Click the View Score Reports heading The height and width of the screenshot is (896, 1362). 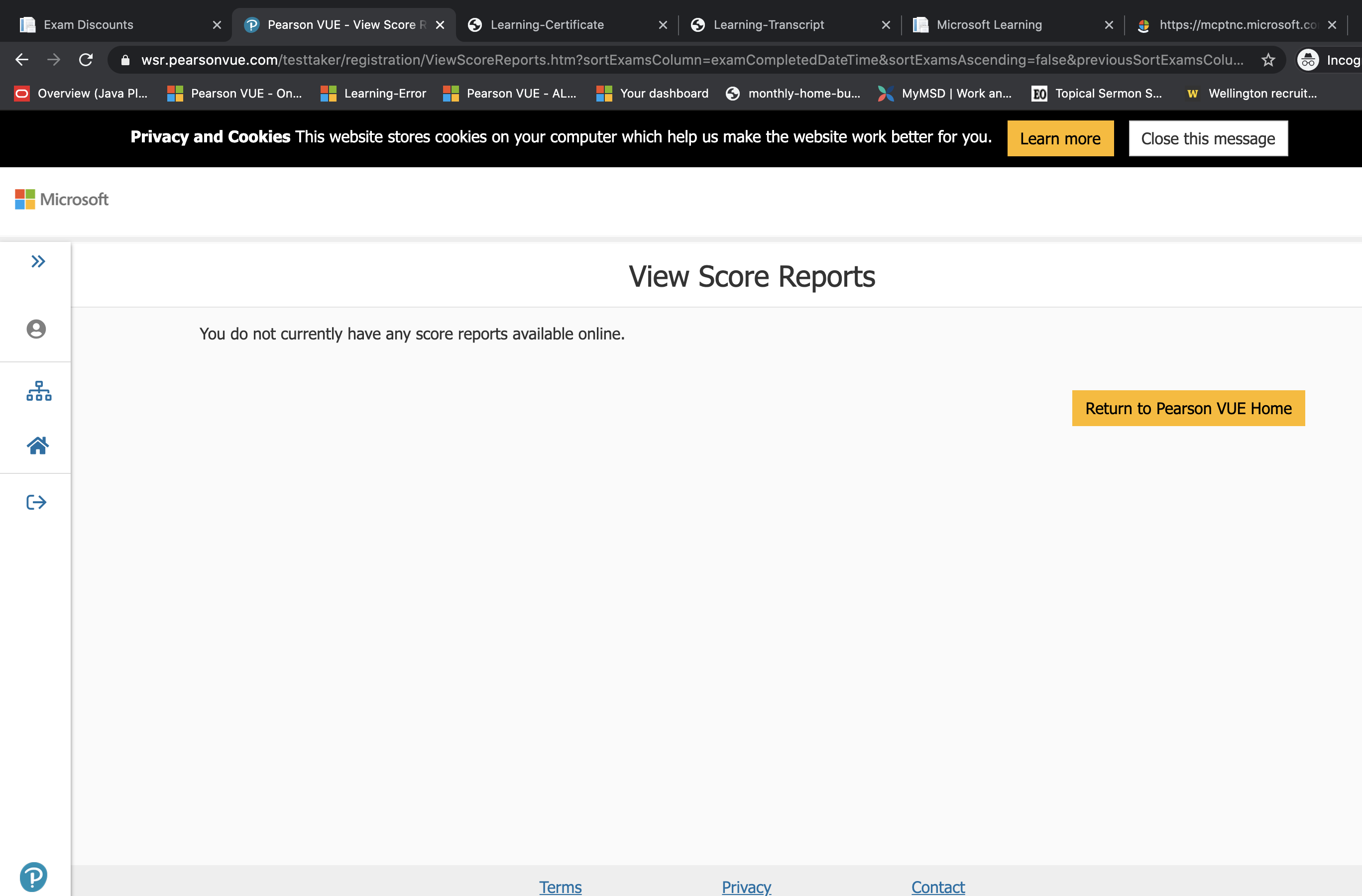(752, 277)
